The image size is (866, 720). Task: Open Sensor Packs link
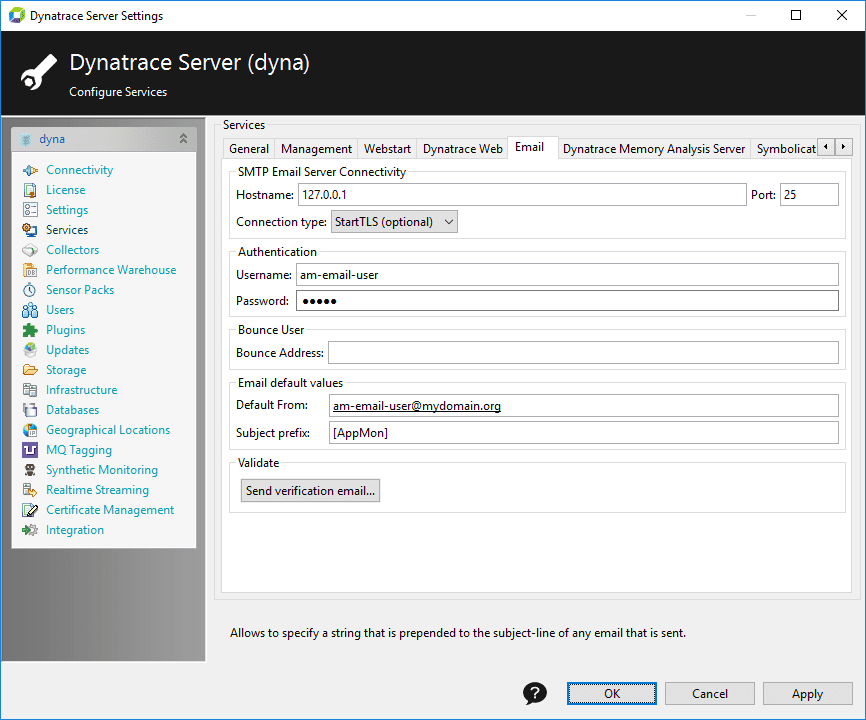pos(80,290)
